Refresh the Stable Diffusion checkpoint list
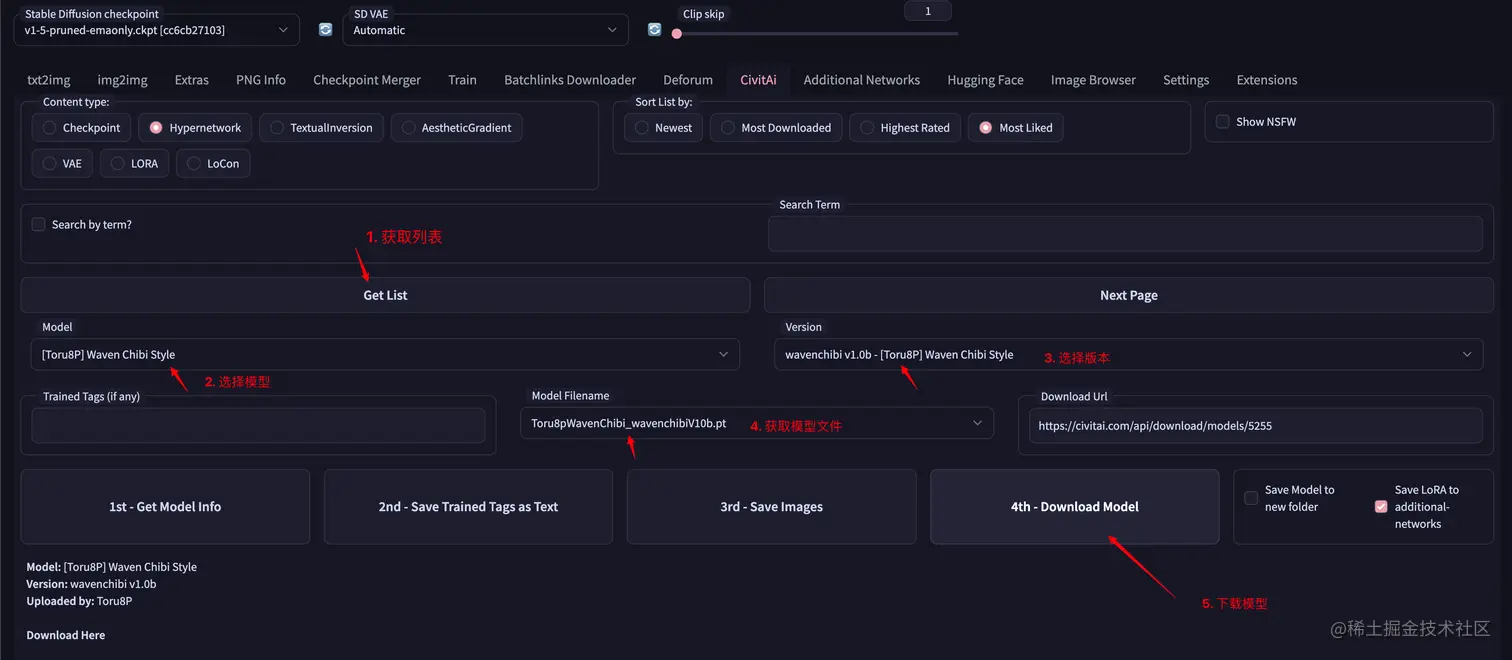Viewport: 1512px width, 660px height. point(325,30)
